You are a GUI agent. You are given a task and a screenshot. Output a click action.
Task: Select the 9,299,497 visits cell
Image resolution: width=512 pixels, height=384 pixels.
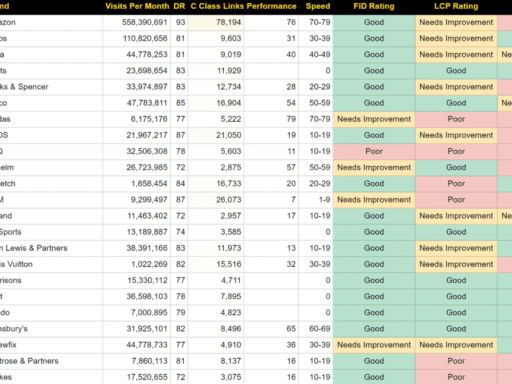(x=137, y=200)
